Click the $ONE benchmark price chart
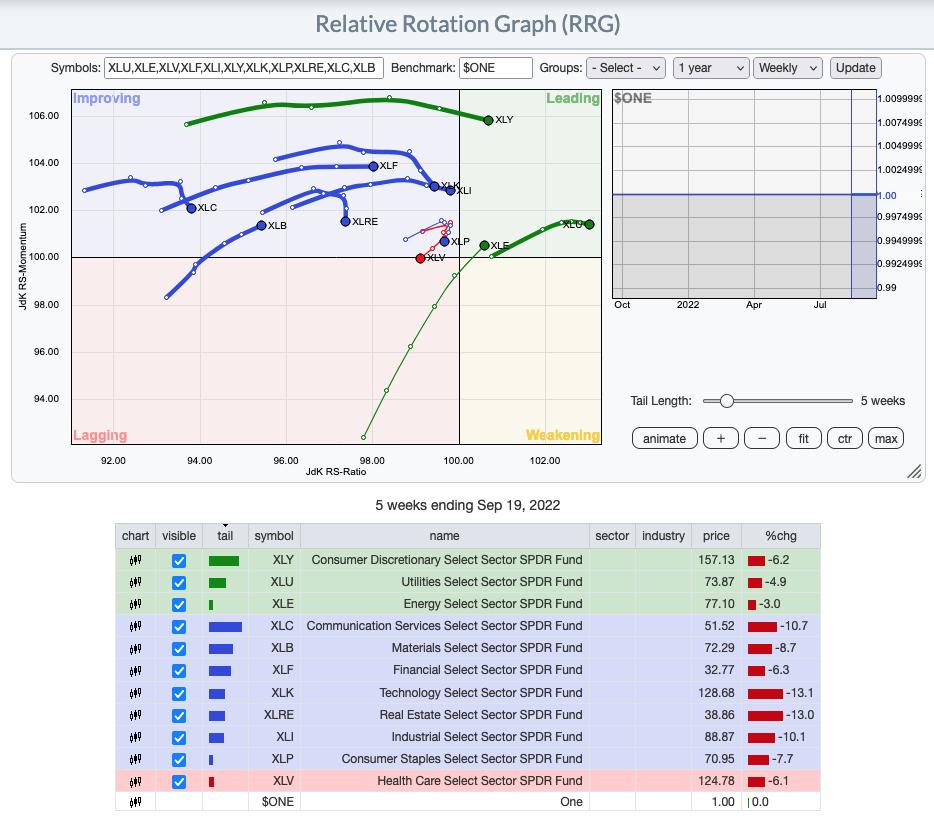 point(745,194)
